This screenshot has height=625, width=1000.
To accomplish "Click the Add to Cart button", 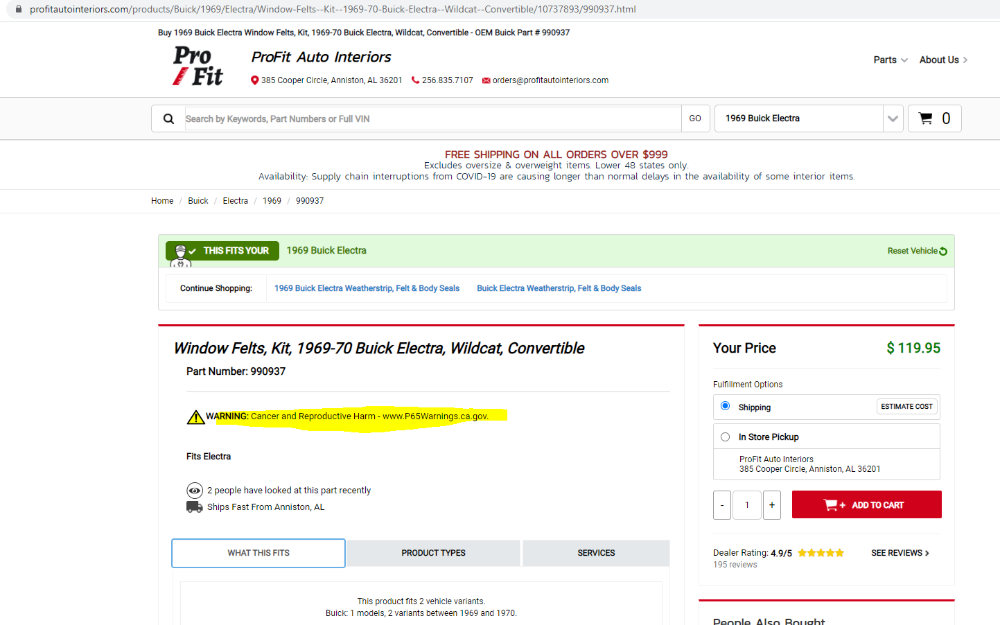I will (x=867, y=505).
